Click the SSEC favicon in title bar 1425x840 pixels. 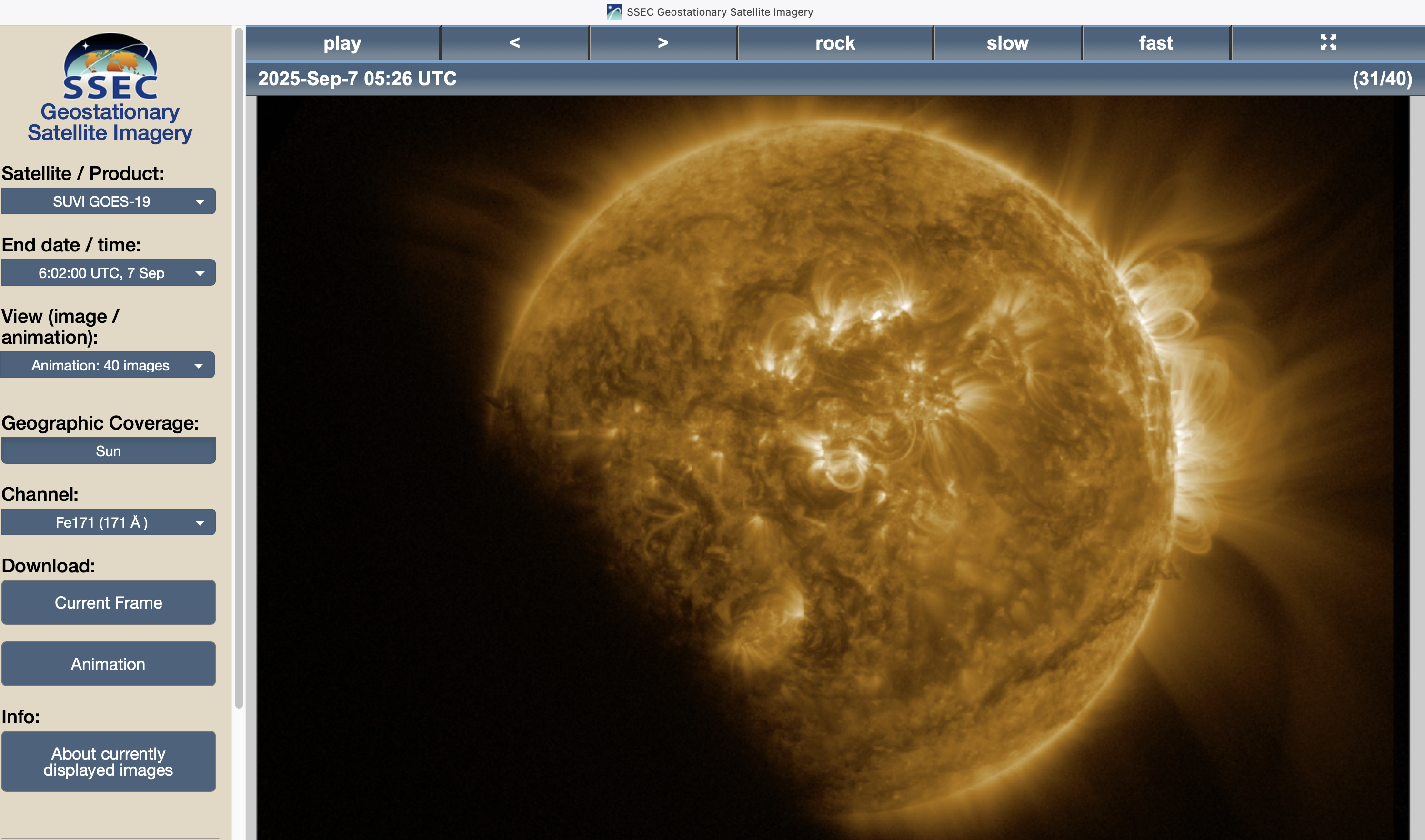614,12
